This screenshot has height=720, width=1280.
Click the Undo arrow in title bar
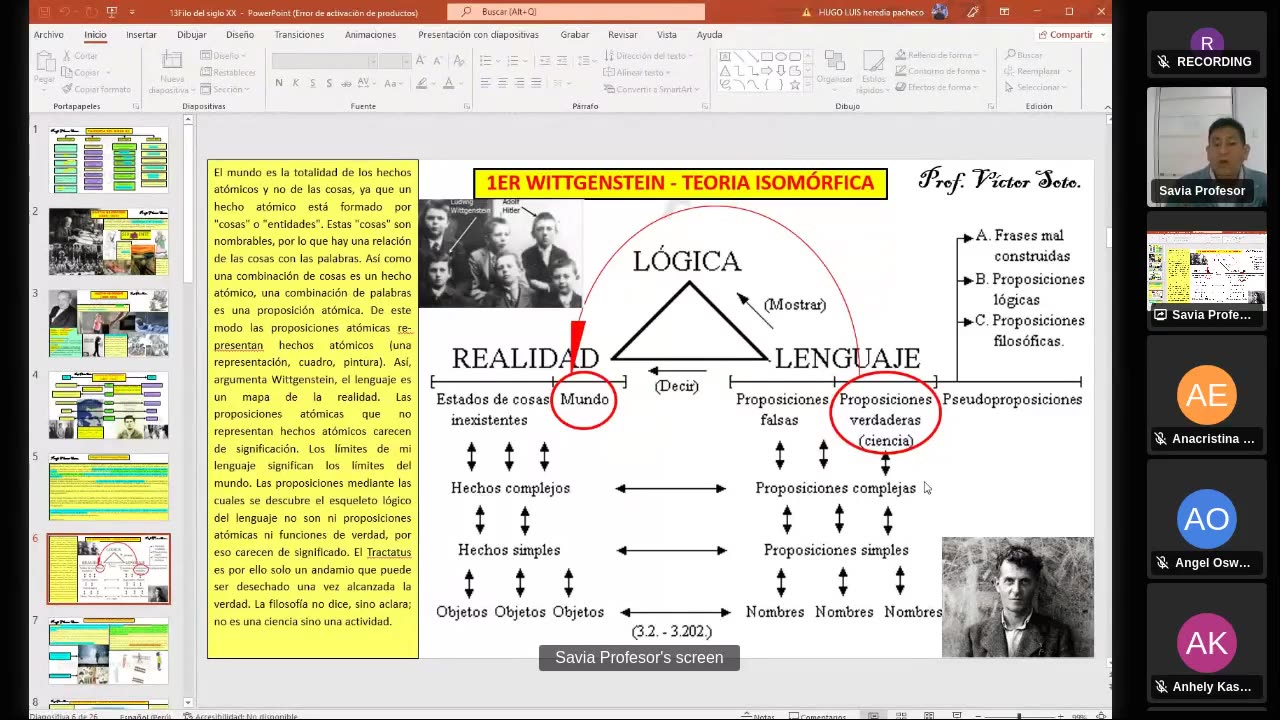coord(64,12)
